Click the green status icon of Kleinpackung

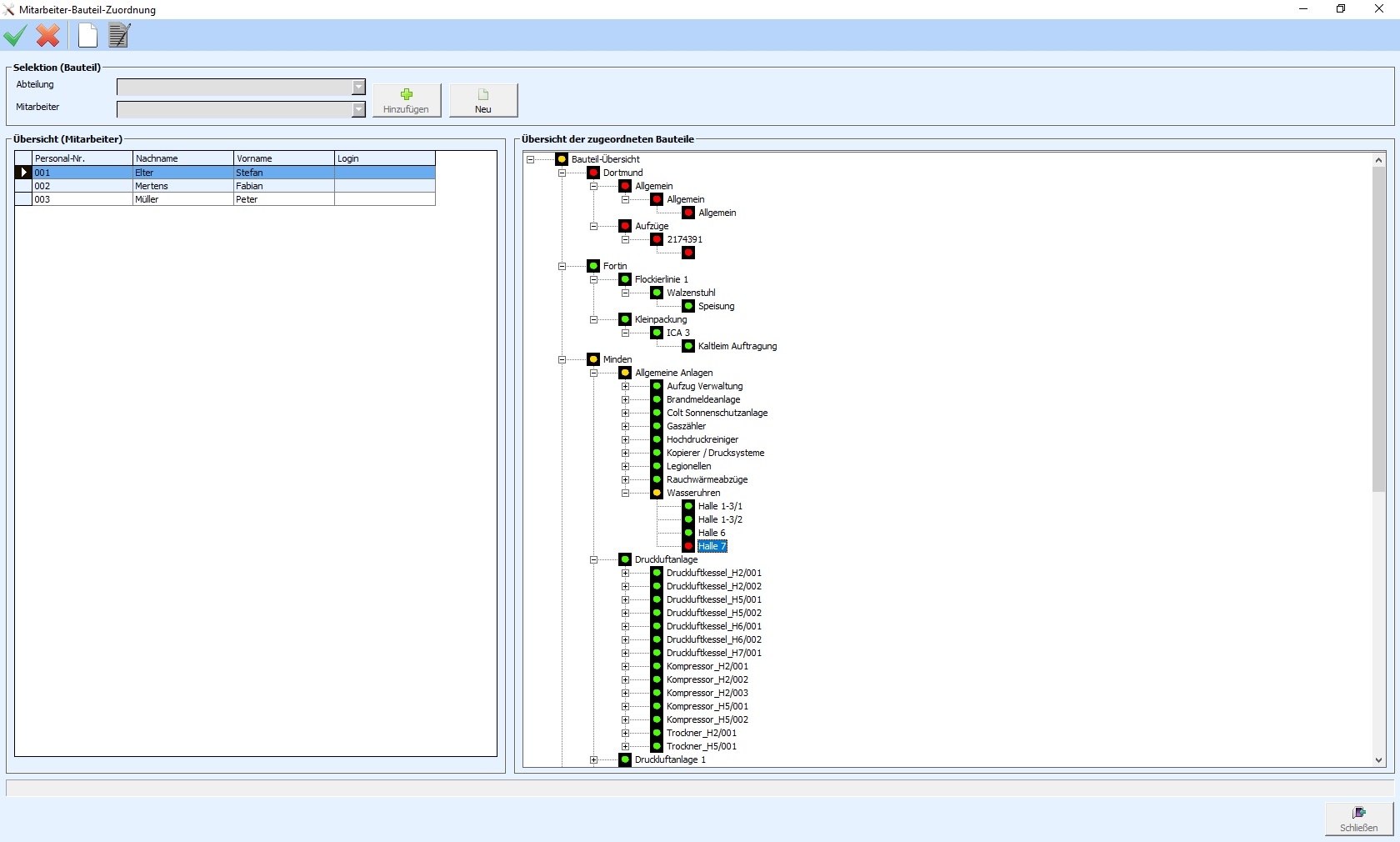tap(625, 319)
